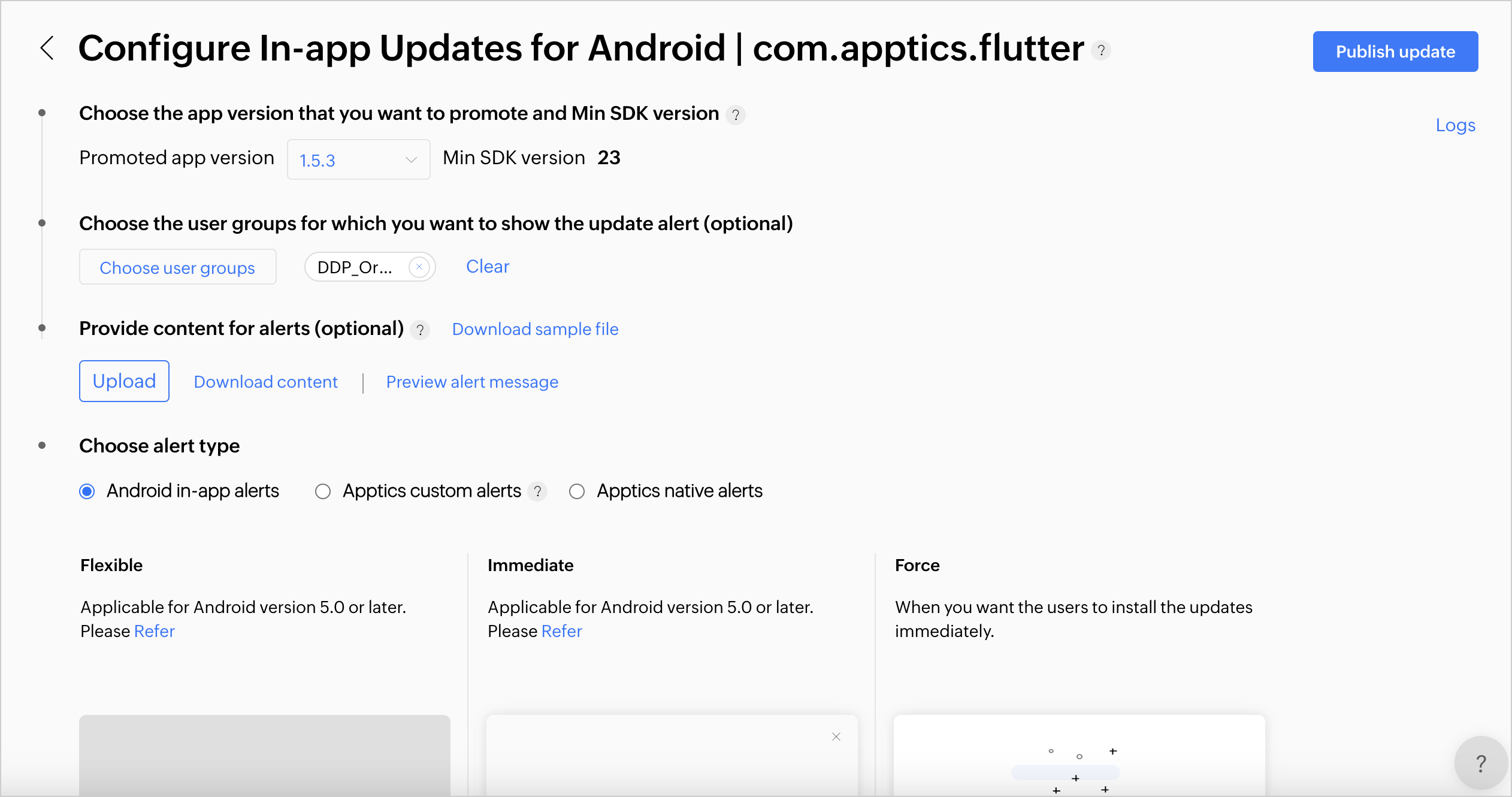Click help icon beside Provide content for alerts
Screen dimensions: 1512x797
421,330
